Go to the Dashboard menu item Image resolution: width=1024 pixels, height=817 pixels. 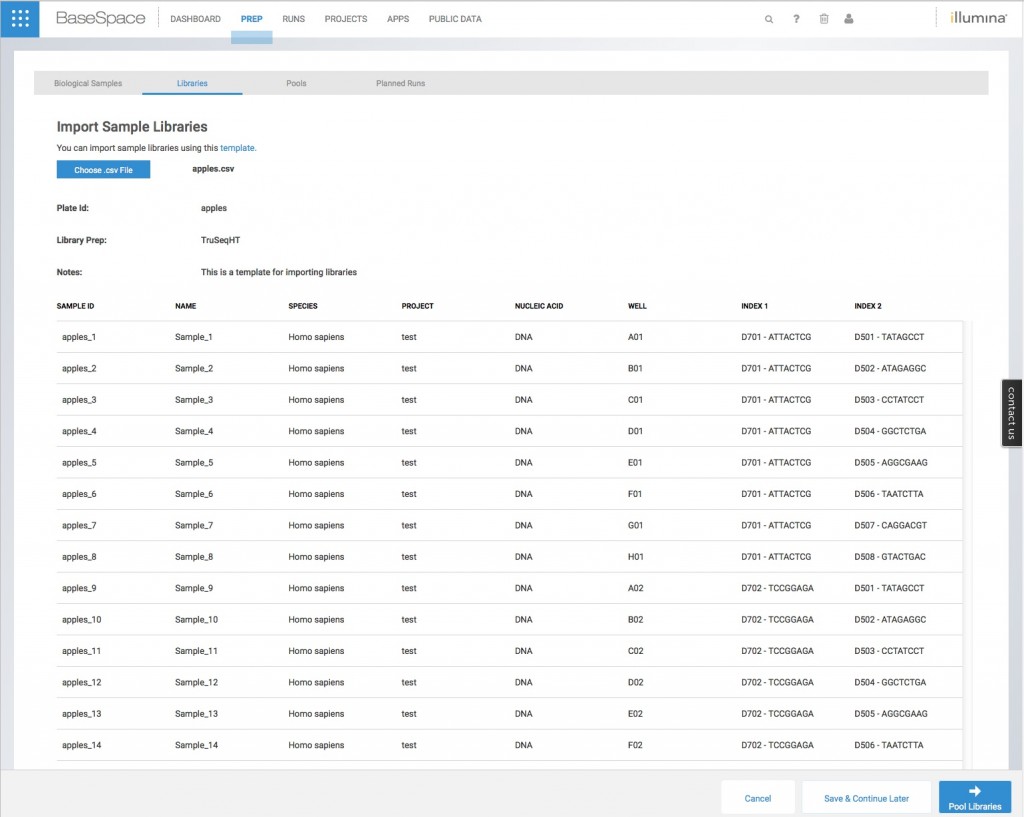[195, 18]
